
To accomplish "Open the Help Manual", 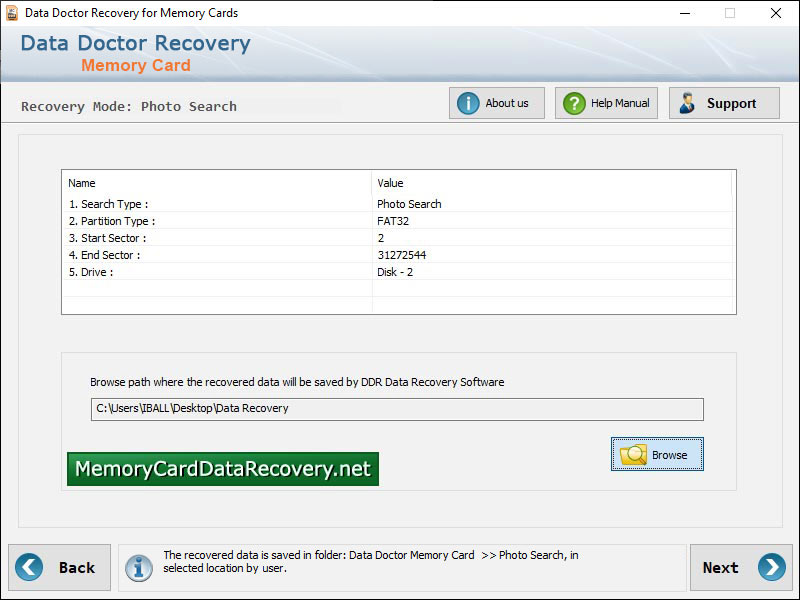I will pyautogui.click(x=606, y=102).
